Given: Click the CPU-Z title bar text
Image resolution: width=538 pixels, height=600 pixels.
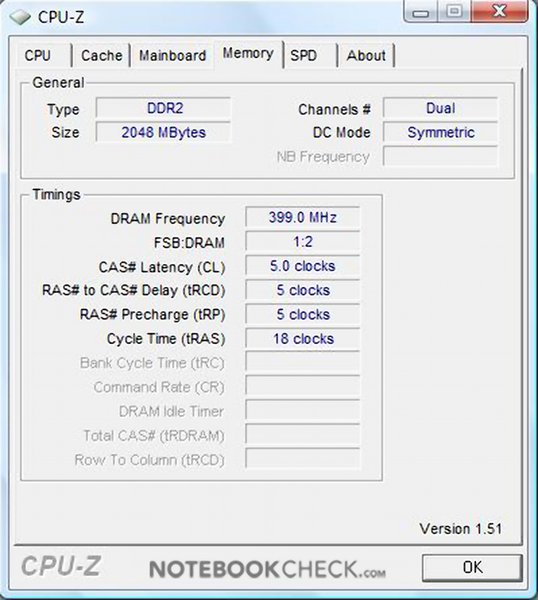Looking at the screenshot, I should pyautogui.click(x=61, y=17).
